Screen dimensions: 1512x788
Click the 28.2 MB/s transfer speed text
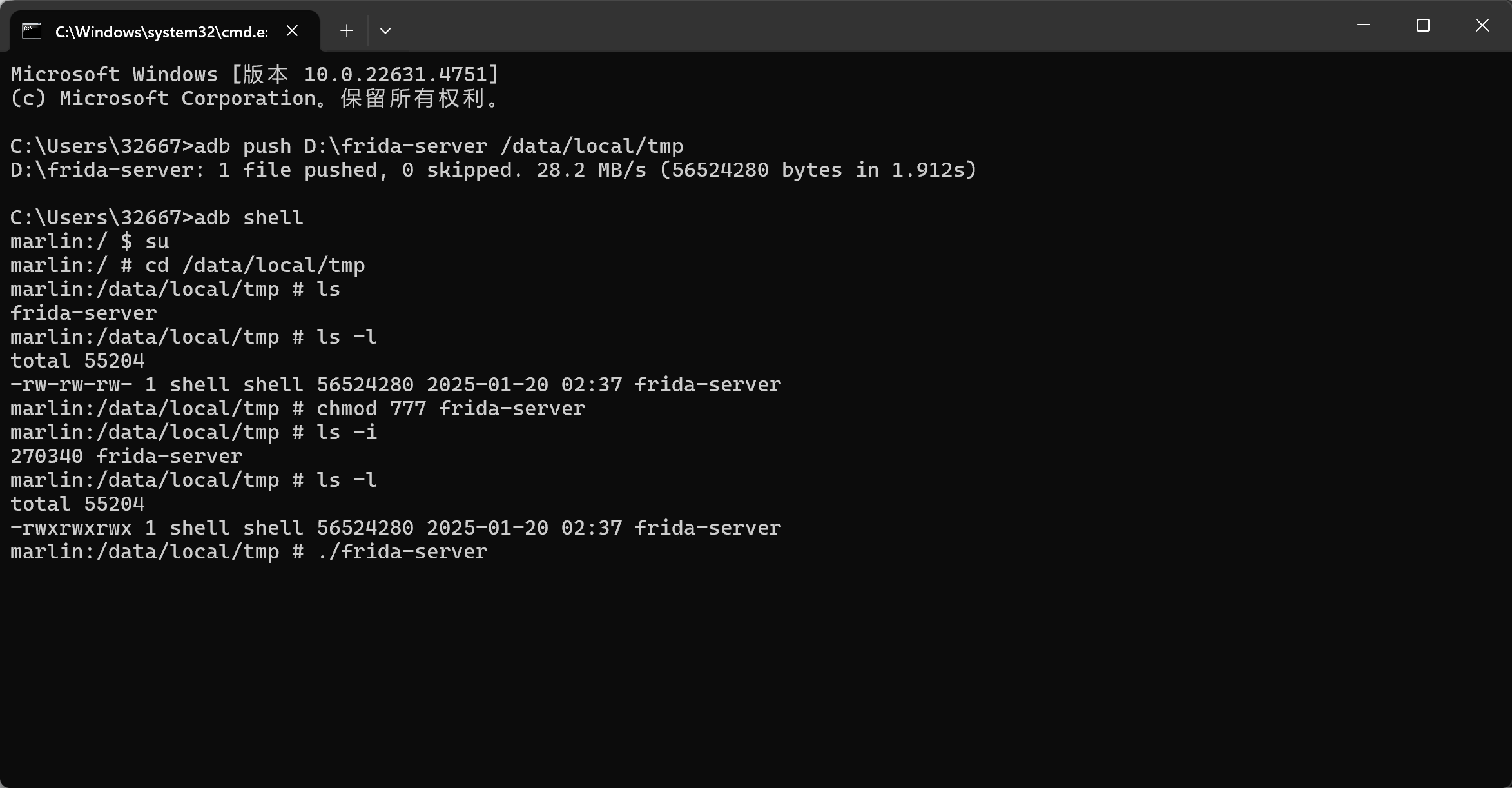coord(591,170)
